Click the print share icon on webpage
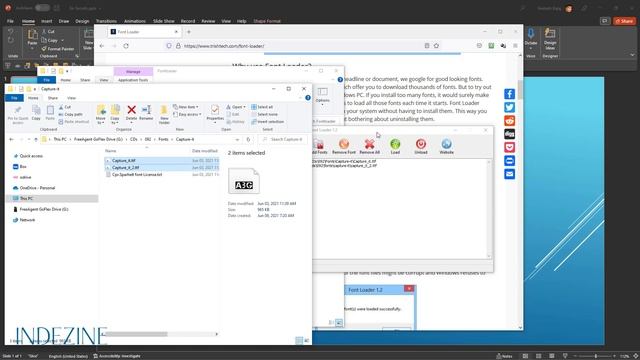 (x=509, y=161)
